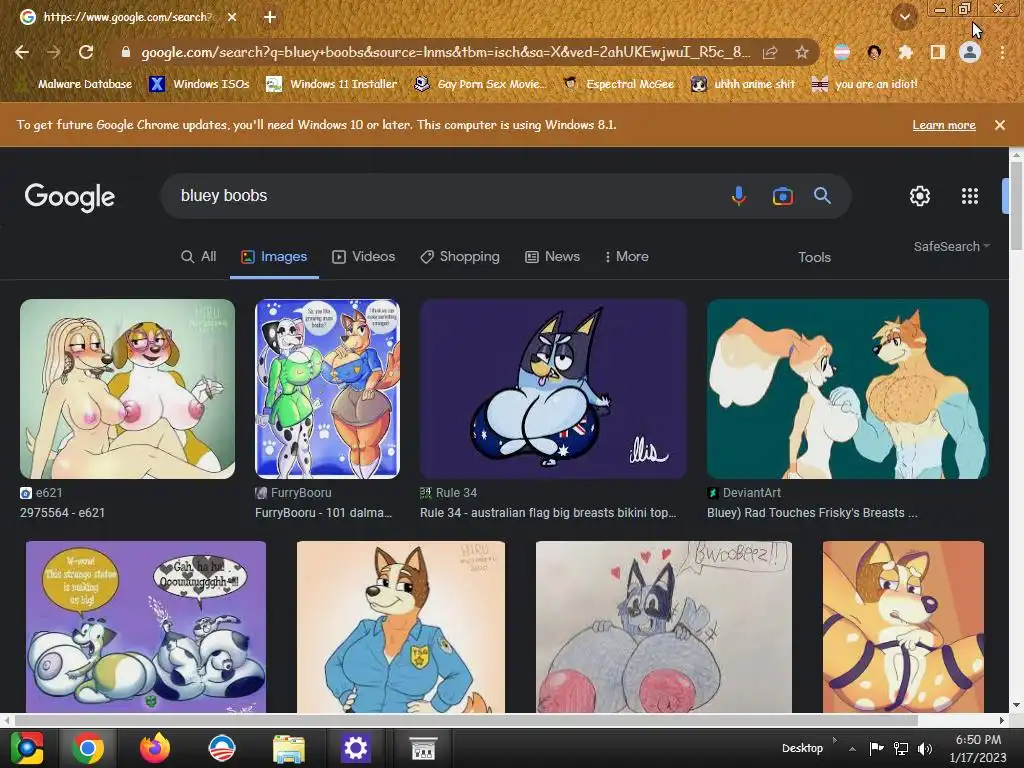This screenshot has height=768, width=1024.
Task: Bookmark this tab with the star icon
Action: (x=802, y=52)
